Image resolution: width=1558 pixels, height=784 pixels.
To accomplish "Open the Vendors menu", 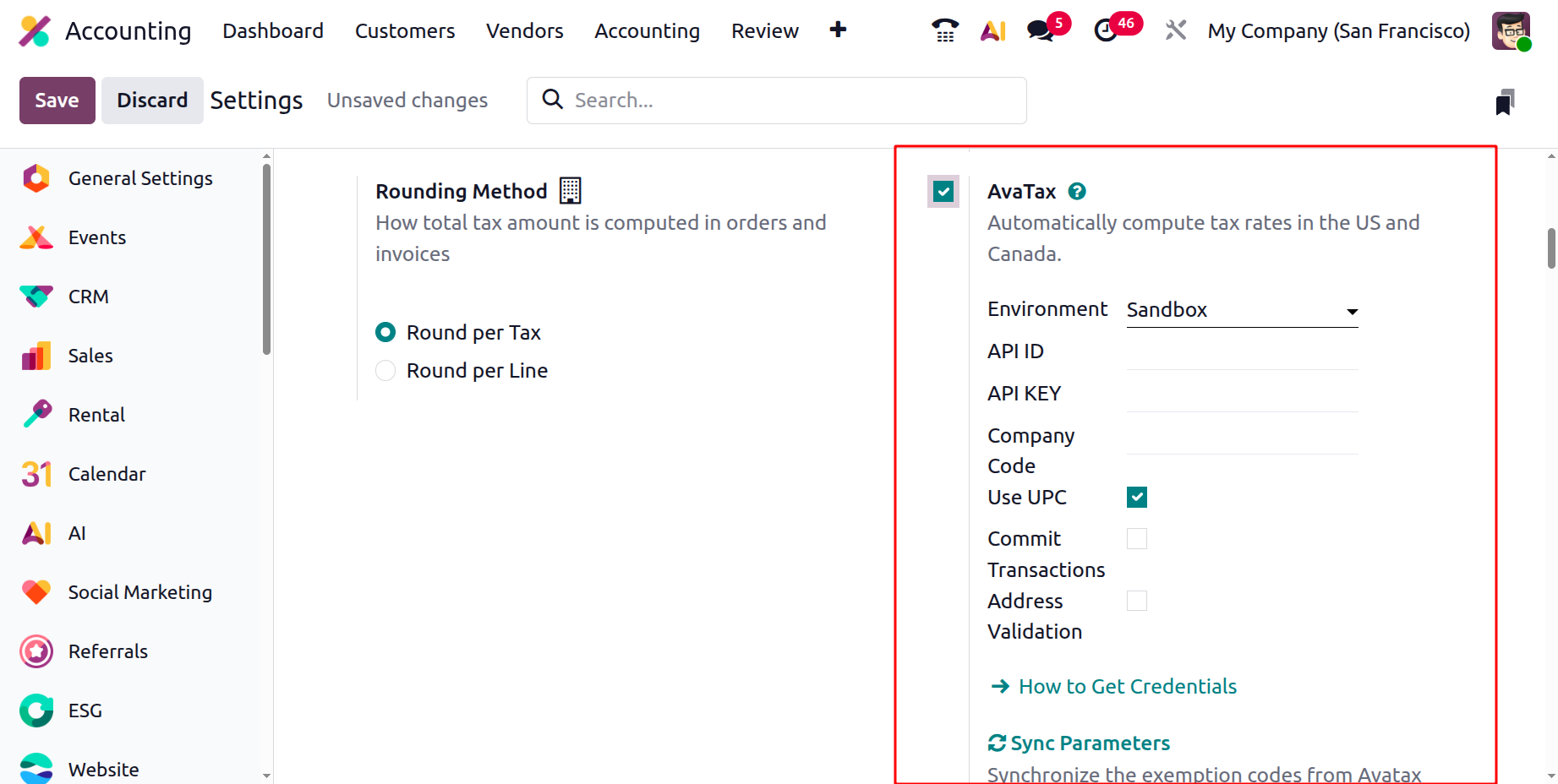I will tap(524, 31).
